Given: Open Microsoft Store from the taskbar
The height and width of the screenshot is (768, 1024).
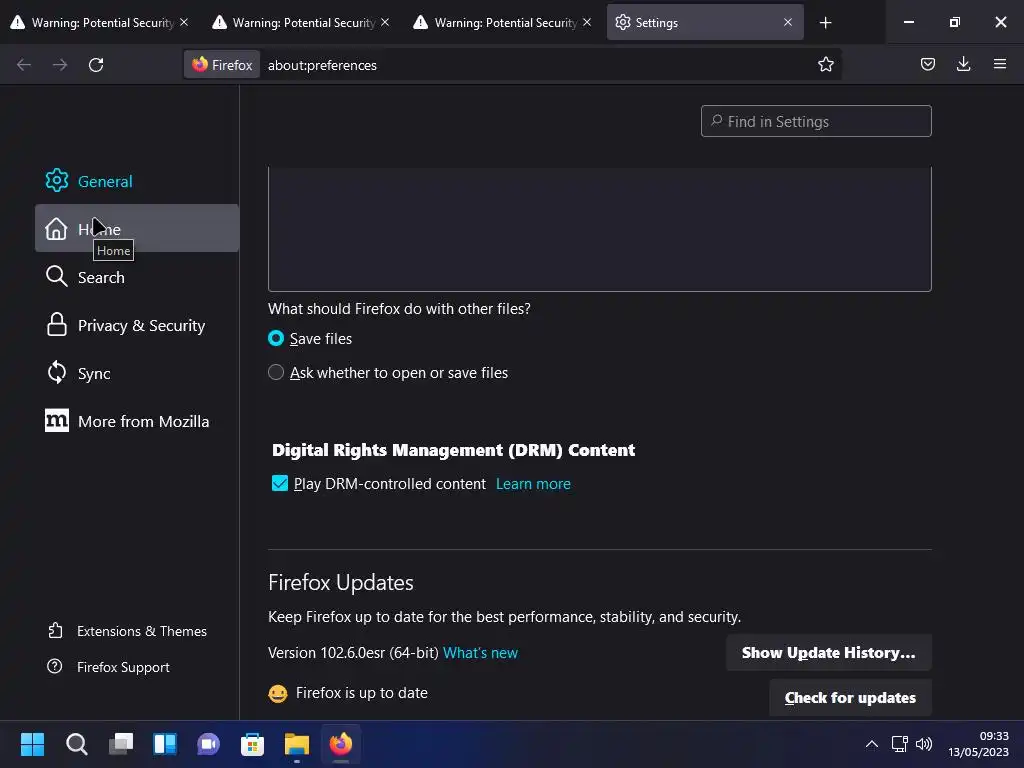Looking at the screenshot, I should click(x=252, y=744).
